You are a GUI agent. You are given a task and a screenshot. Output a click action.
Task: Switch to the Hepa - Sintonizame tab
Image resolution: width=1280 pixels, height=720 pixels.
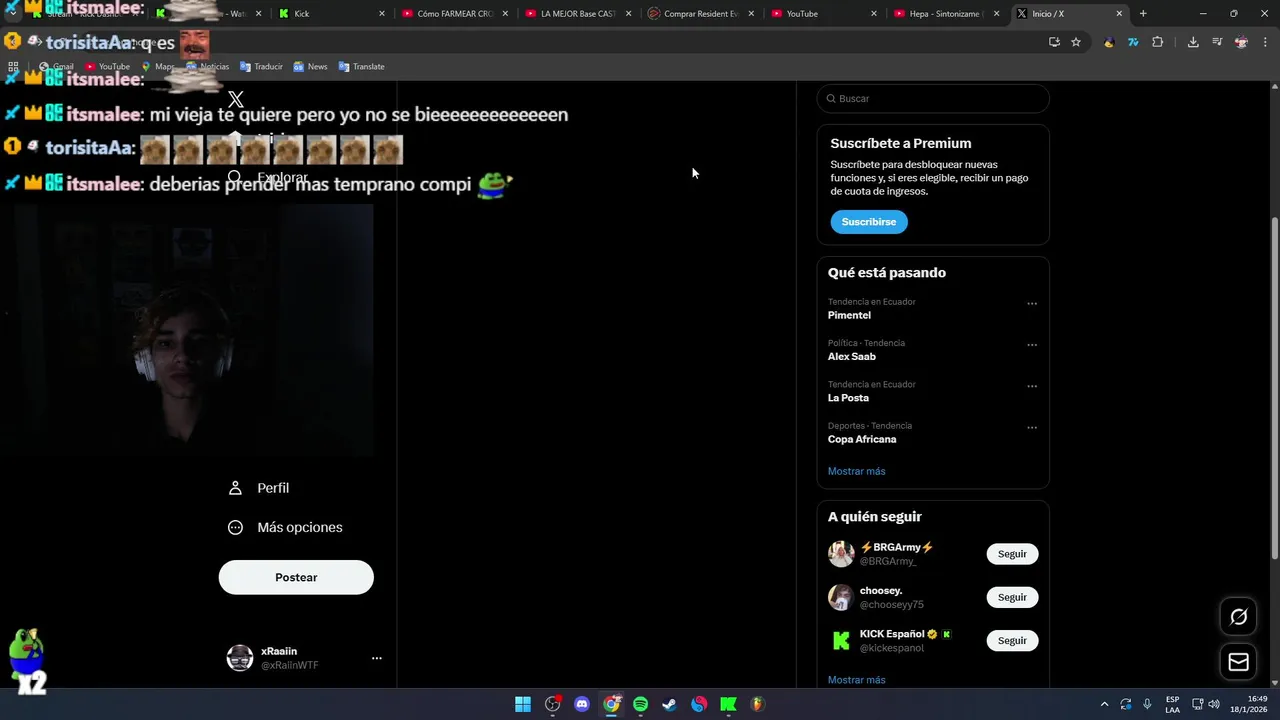948,14
